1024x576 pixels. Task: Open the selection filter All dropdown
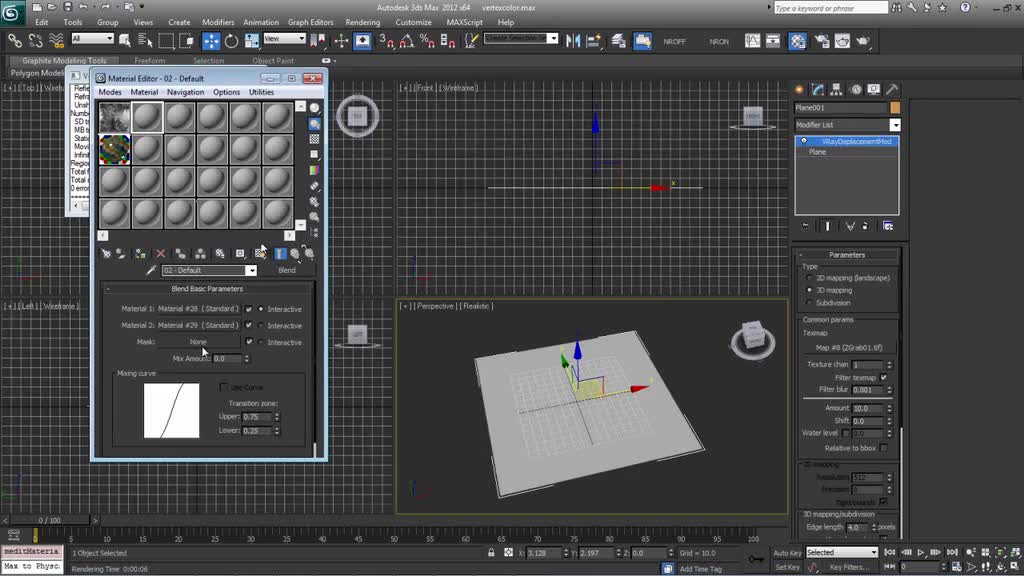coord(92,39)
